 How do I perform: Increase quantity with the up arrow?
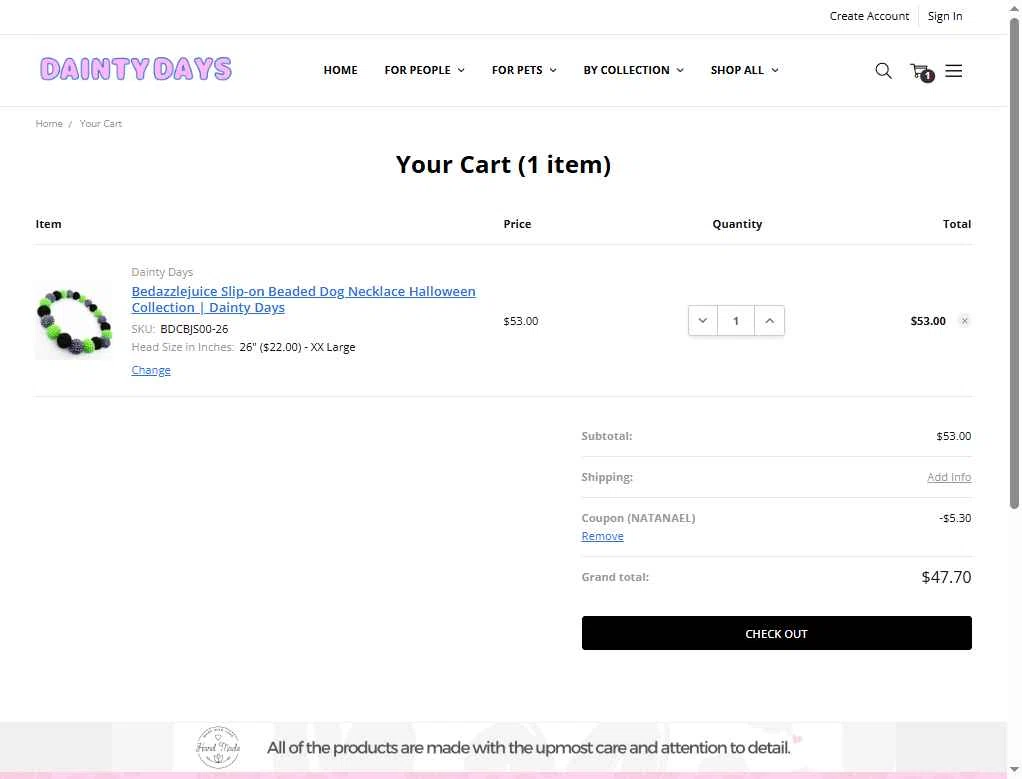coord(770,321)
